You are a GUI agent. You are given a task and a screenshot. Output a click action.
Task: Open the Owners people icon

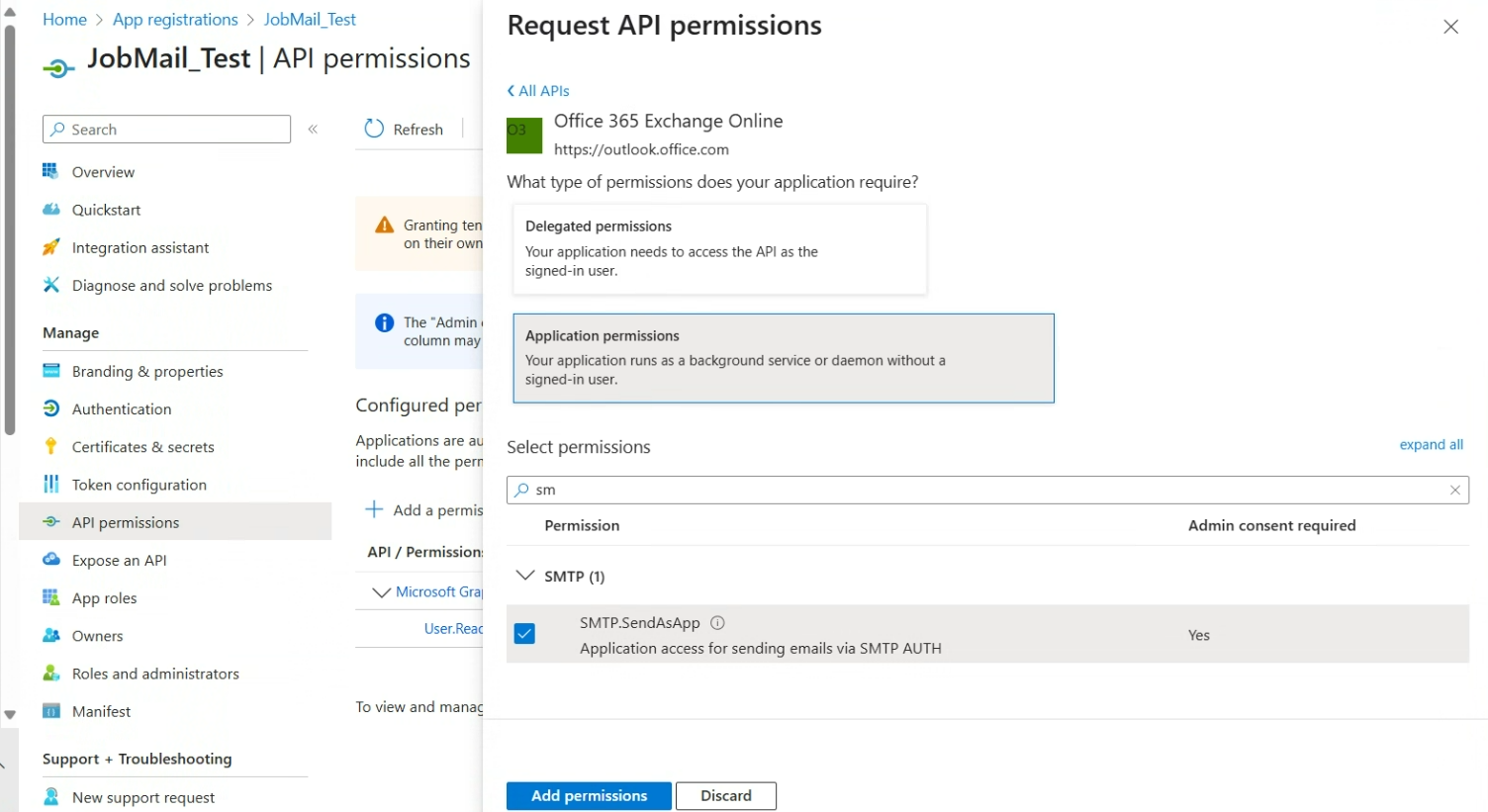tap(51, 635)
